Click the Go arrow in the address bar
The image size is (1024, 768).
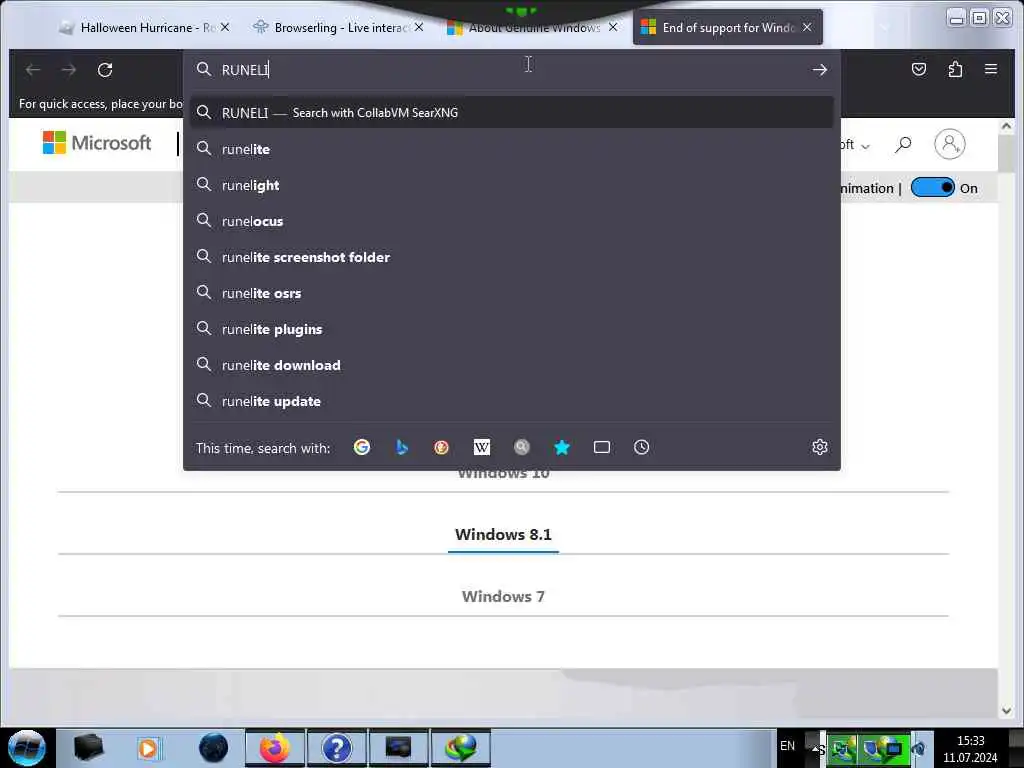coord(820,69)
